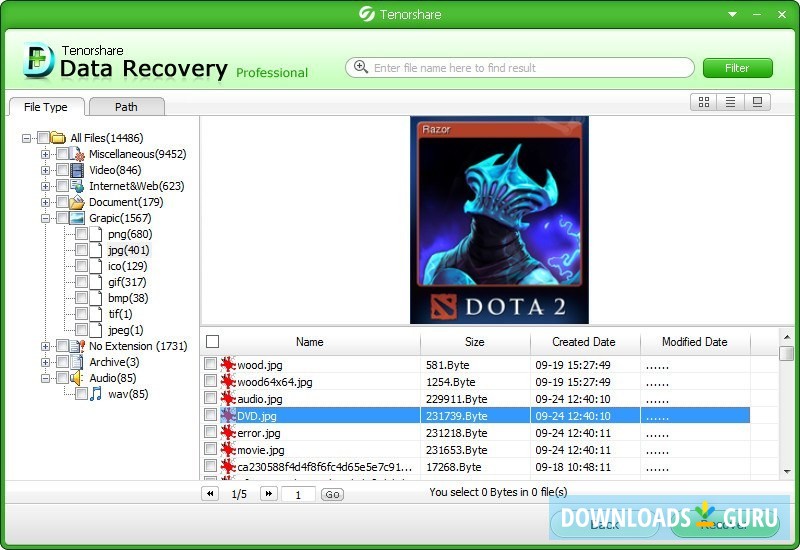Click the audio.jpg file icon

(x=228, y=398)
